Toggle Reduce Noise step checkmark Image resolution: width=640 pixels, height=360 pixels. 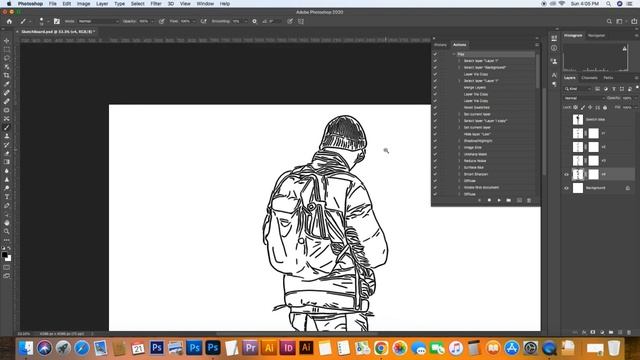435,161
